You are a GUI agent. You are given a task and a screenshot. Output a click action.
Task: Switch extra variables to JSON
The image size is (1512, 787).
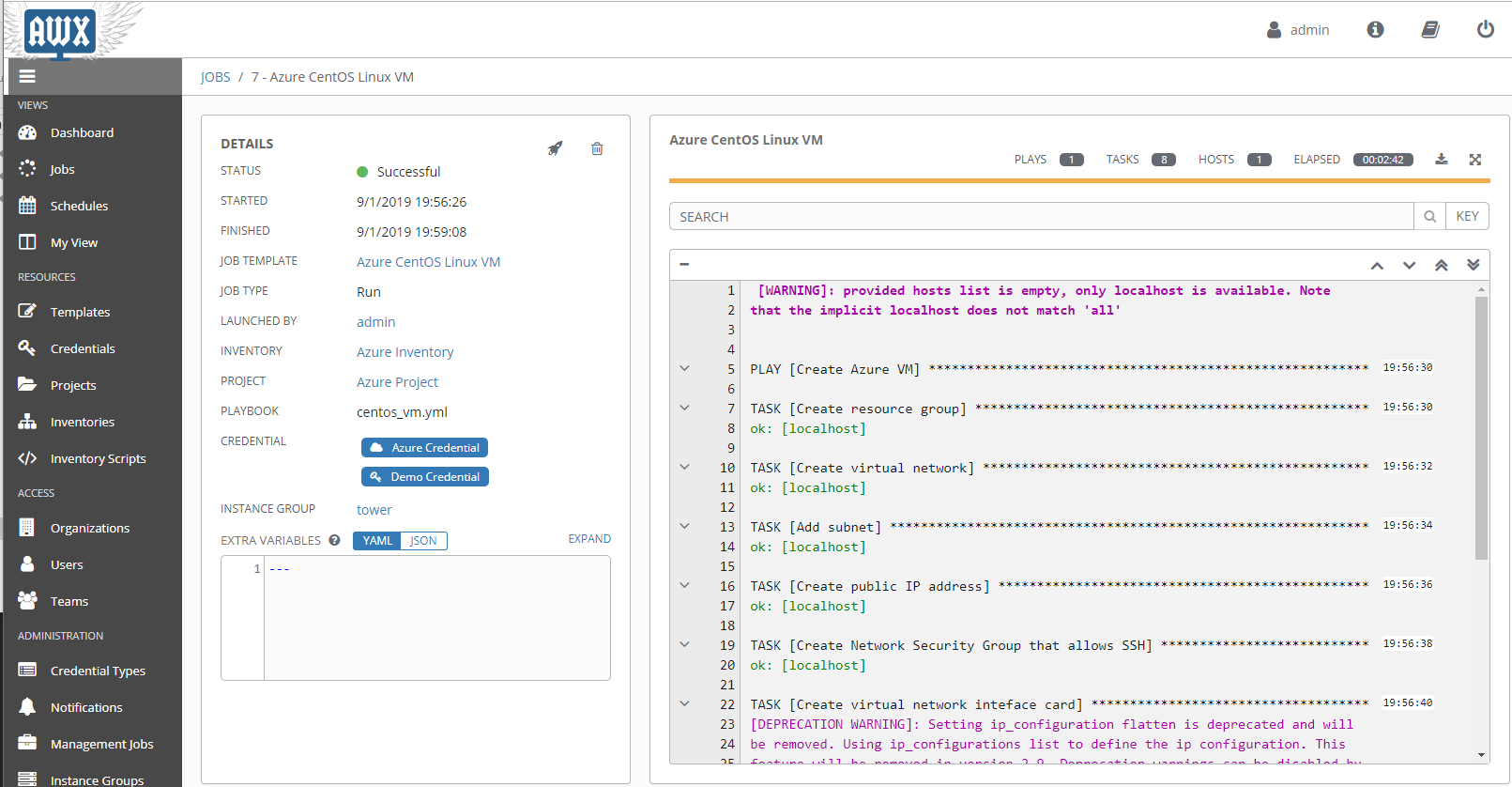coord(423,541)
